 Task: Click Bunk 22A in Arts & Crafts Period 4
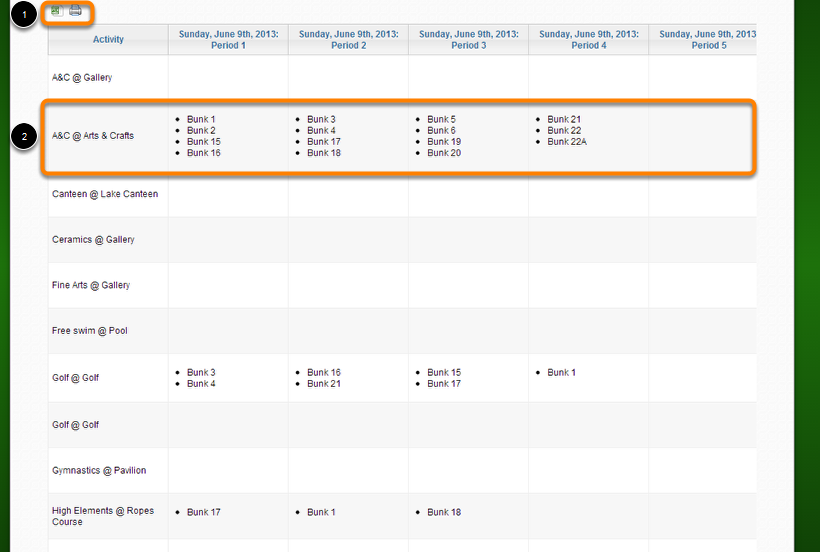coord(567,142)
